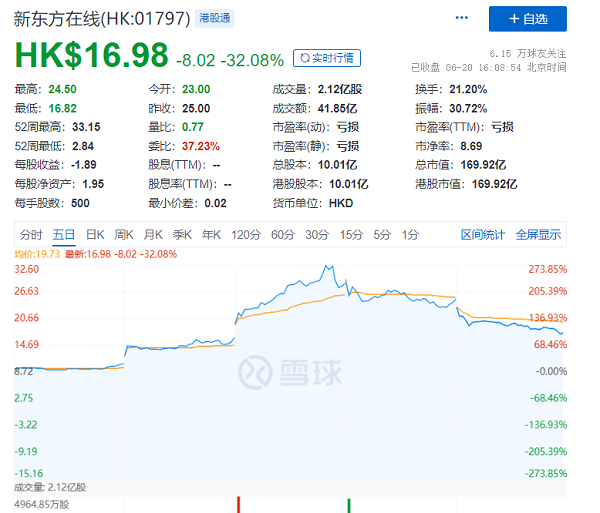Click the 港股股本 value 10.01亿
The width and height of the screenshot is (600, 513).
click(x=349, y=184)
